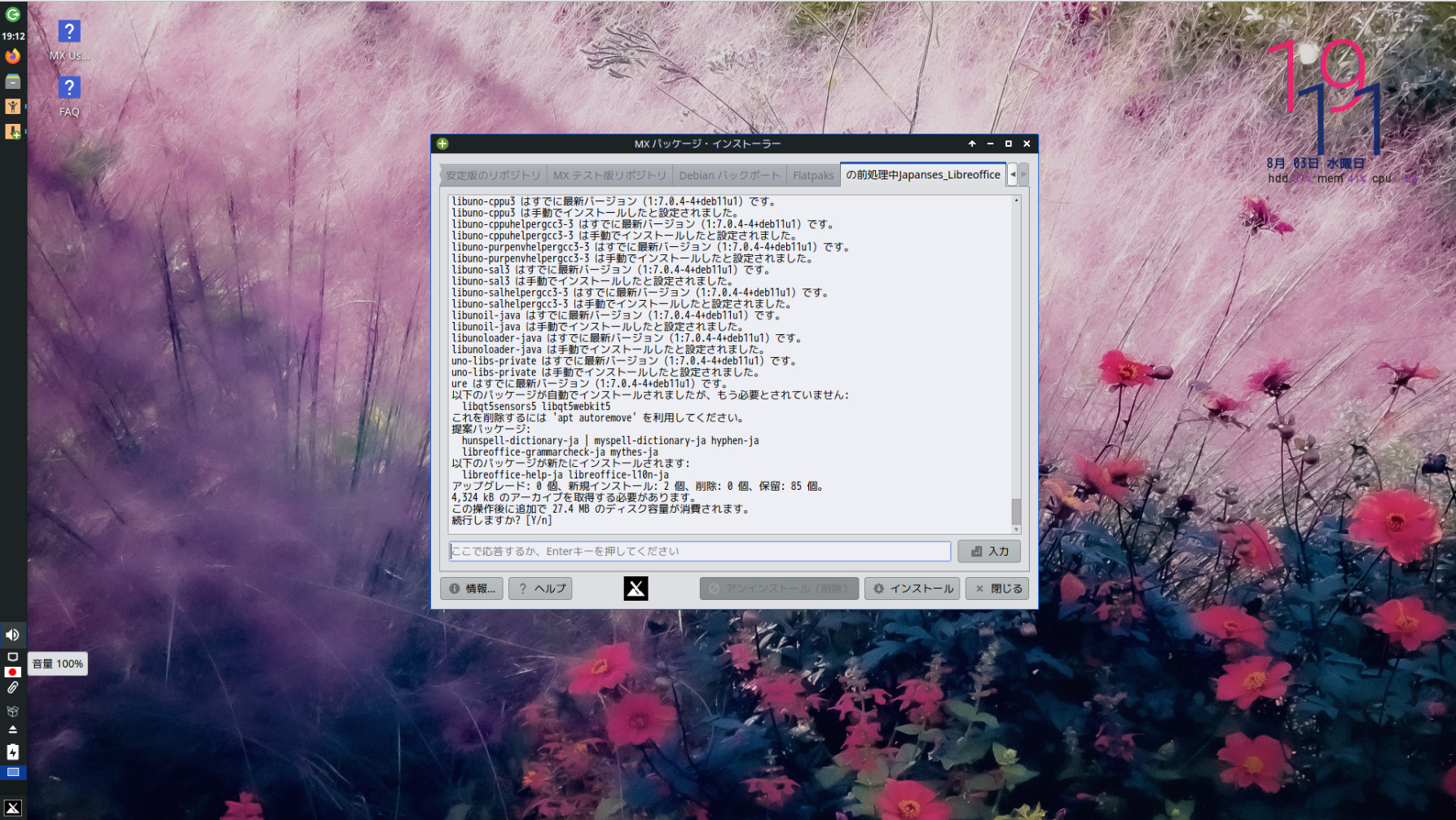
Task: Minimize the package installer window
Action: coord(990,143)
